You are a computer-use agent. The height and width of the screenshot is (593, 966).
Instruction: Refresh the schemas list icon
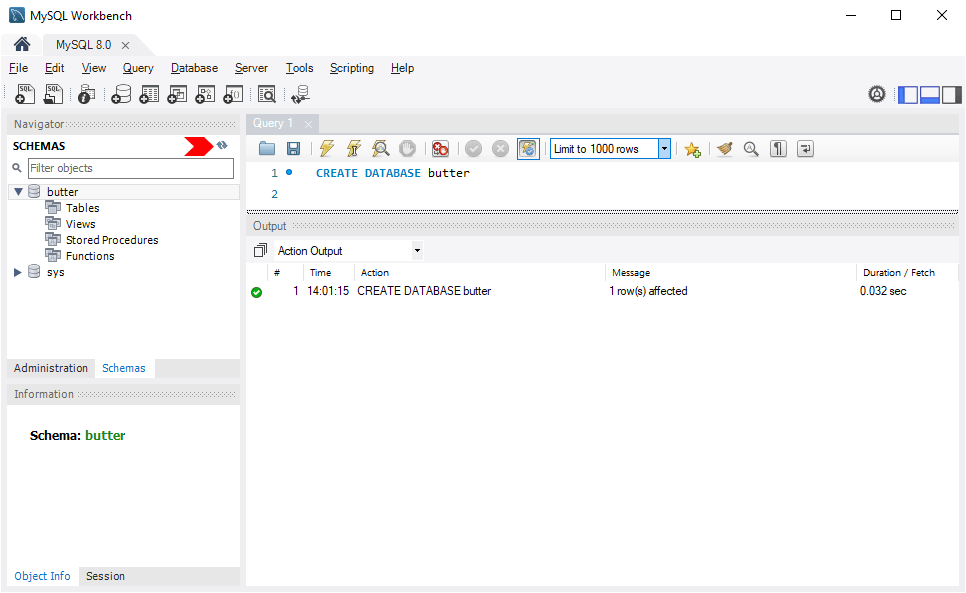(x=222, y=145)
